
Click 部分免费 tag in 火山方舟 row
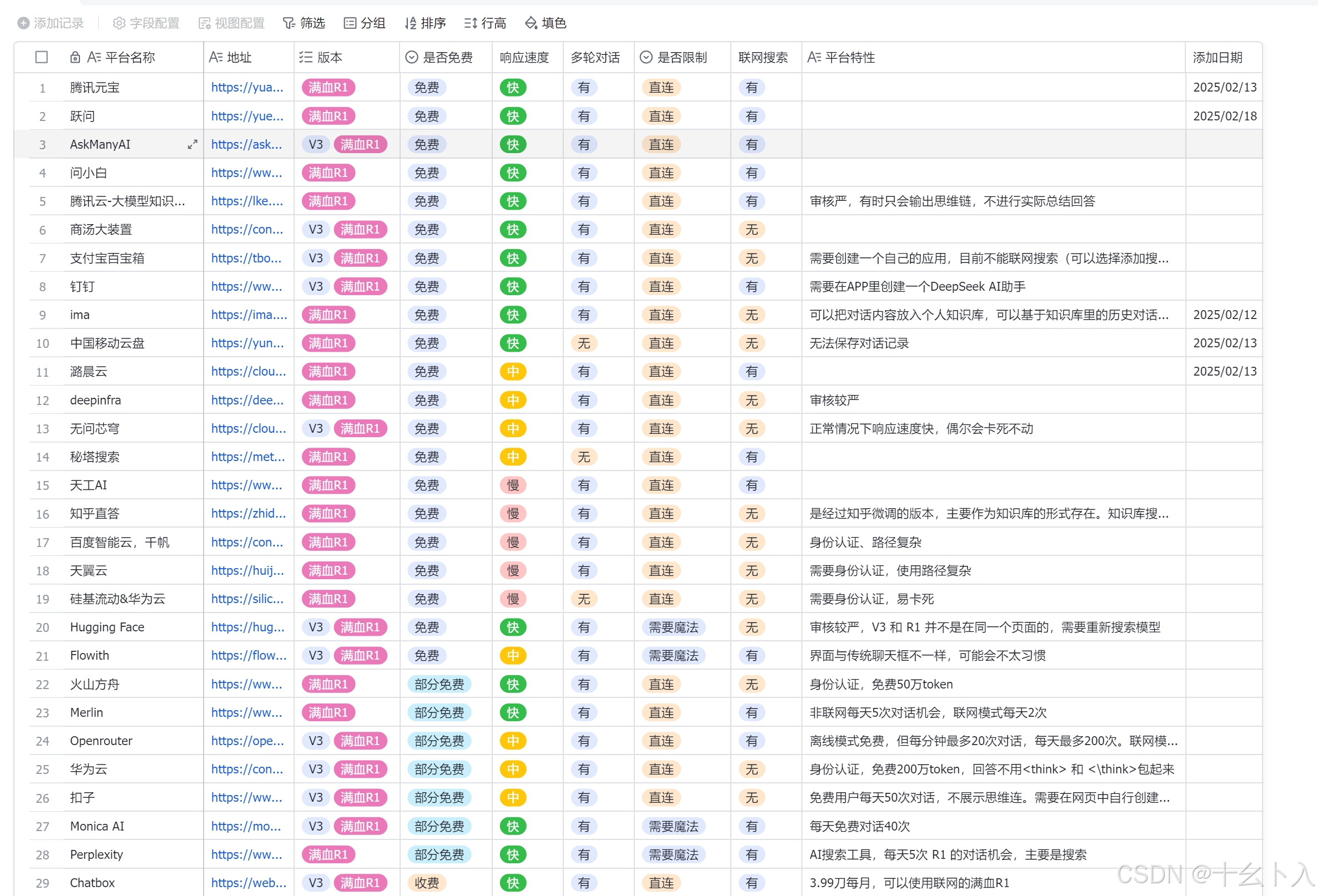pos(439,685)
